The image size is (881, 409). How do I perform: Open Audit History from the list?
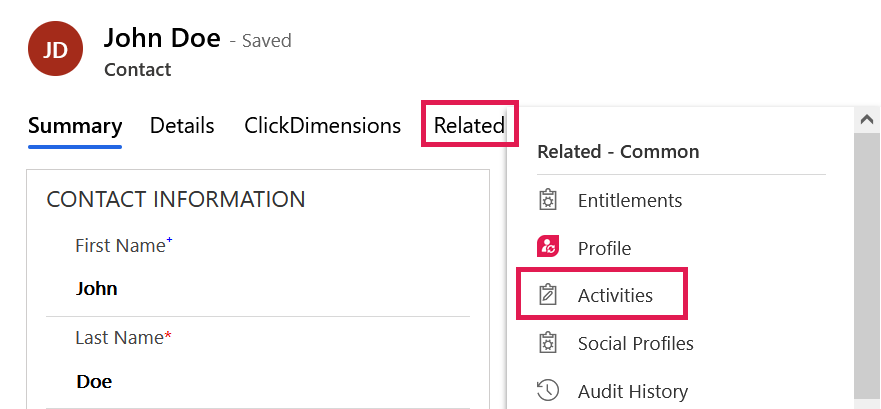632,392
